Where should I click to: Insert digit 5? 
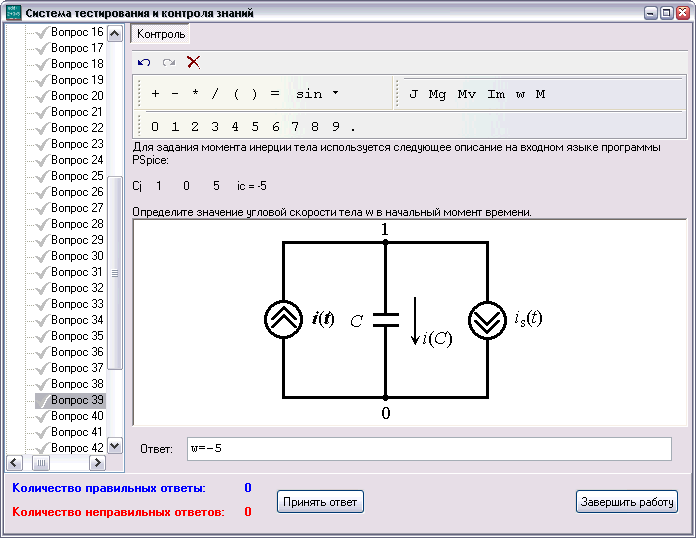[x=255, y=127]
